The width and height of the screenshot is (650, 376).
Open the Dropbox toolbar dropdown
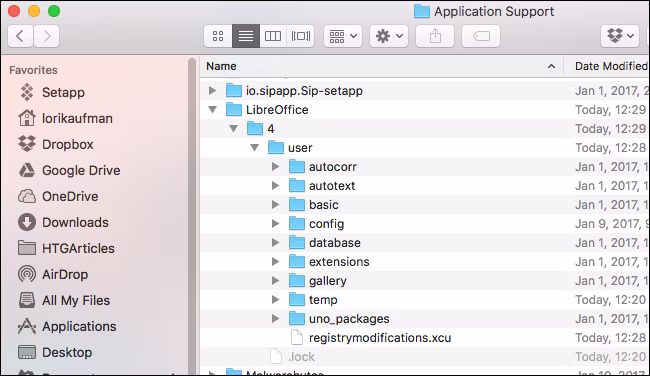pos(620,36)
